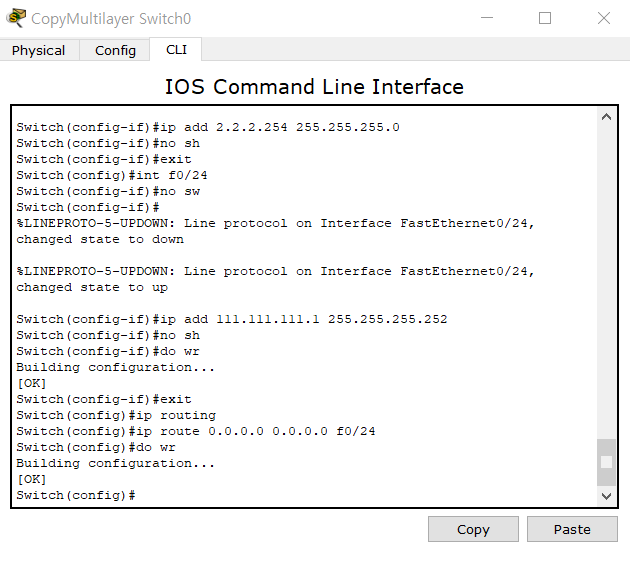The height and width of the screenshot is (572, 630).
Task: Switch to the Physical tab
Action: (39, 50)
